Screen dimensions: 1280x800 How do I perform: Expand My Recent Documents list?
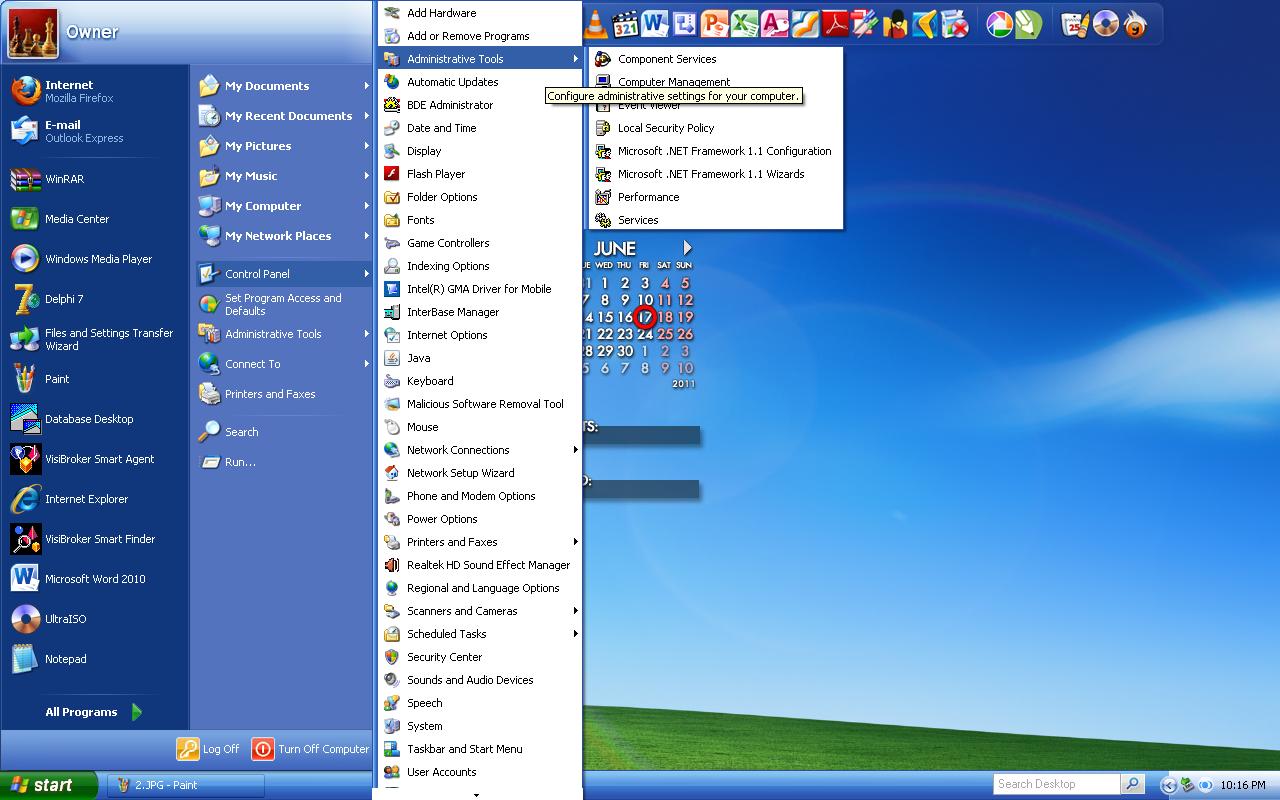point(284,116)
